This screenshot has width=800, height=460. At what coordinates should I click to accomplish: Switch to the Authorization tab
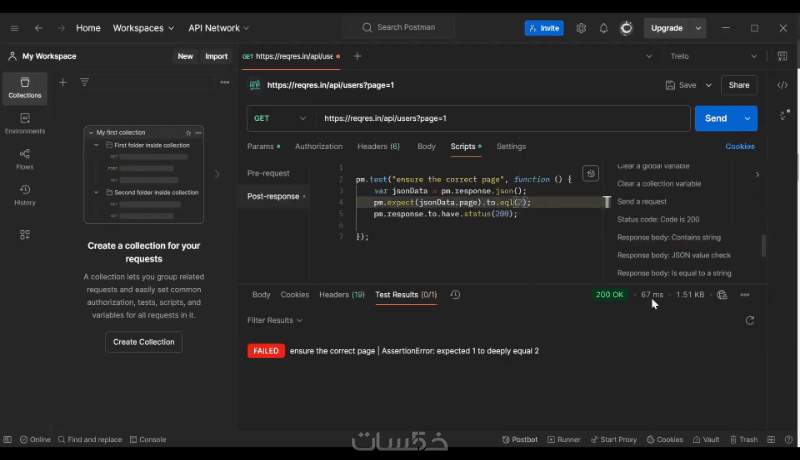319,146
